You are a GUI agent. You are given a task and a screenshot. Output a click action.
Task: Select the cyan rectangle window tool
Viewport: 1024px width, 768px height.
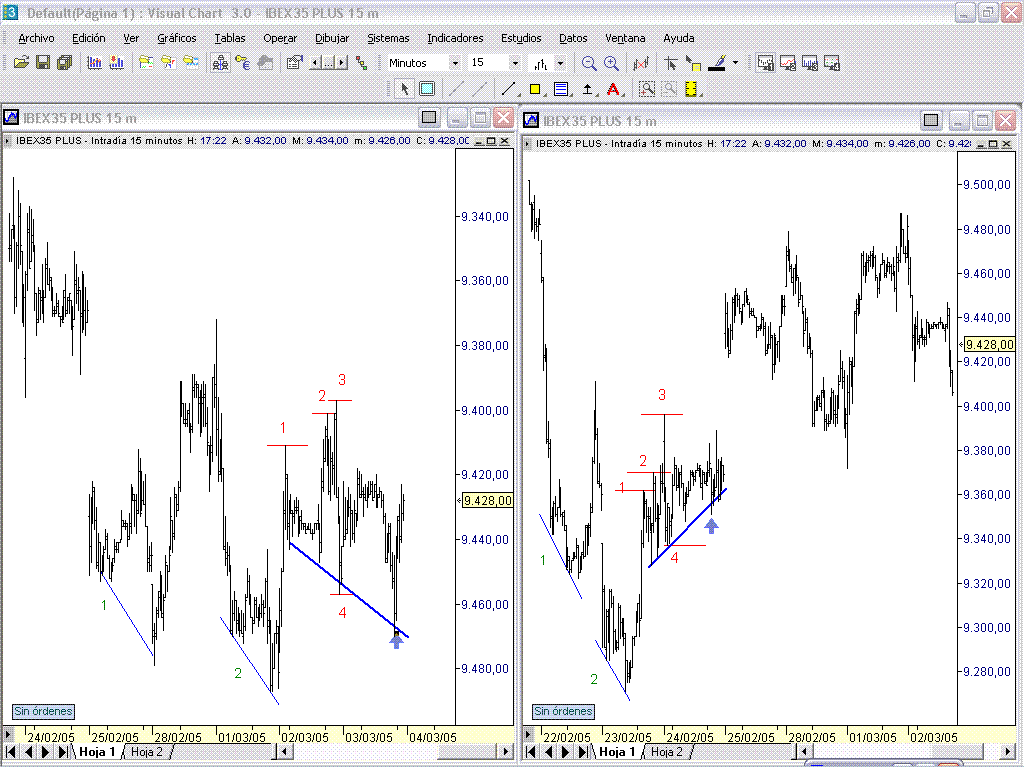click(x=427, y=88)
